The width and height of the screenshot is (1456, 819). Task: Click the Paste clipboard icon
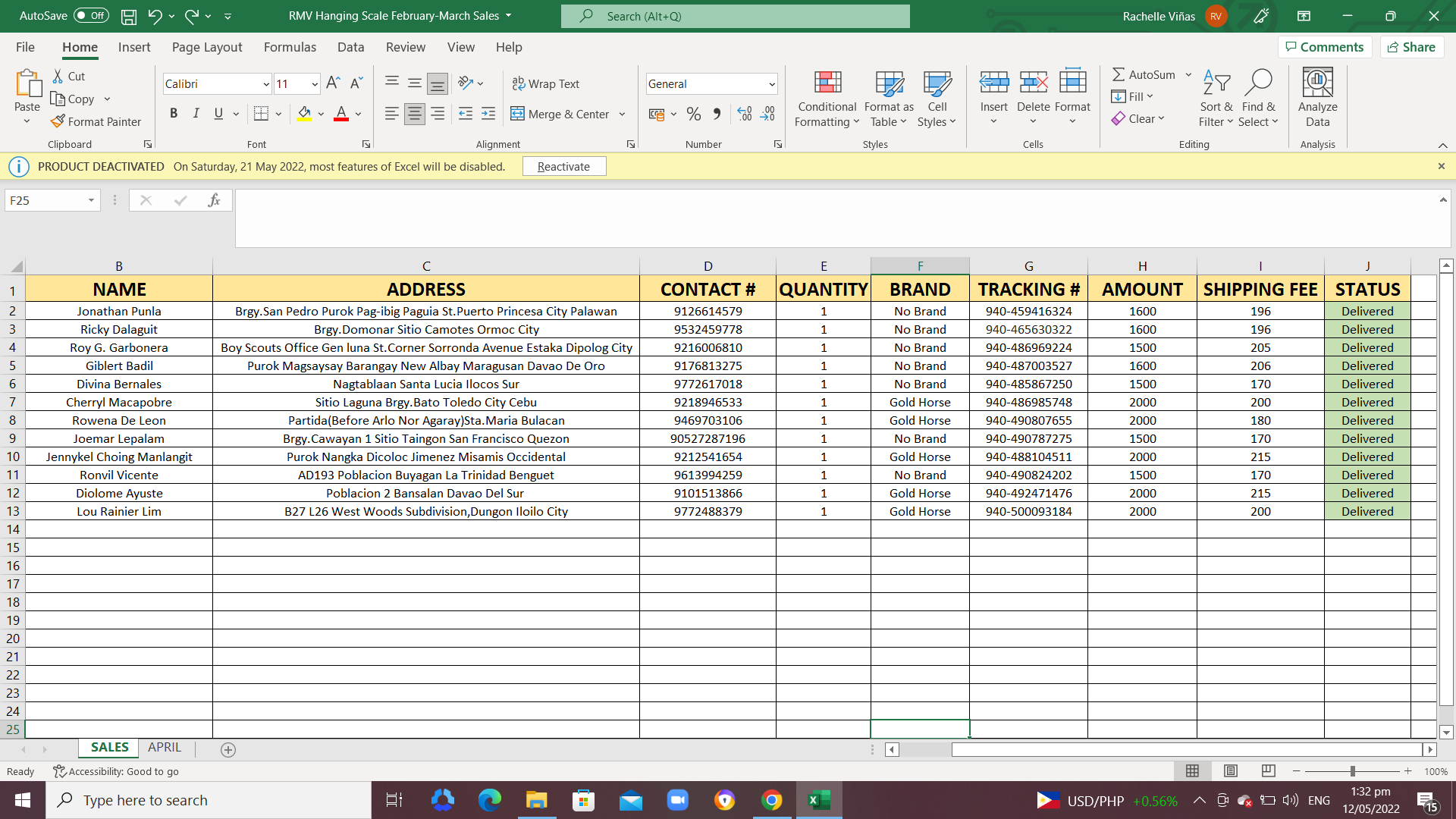pyautogui.click(x=28, y=83)
